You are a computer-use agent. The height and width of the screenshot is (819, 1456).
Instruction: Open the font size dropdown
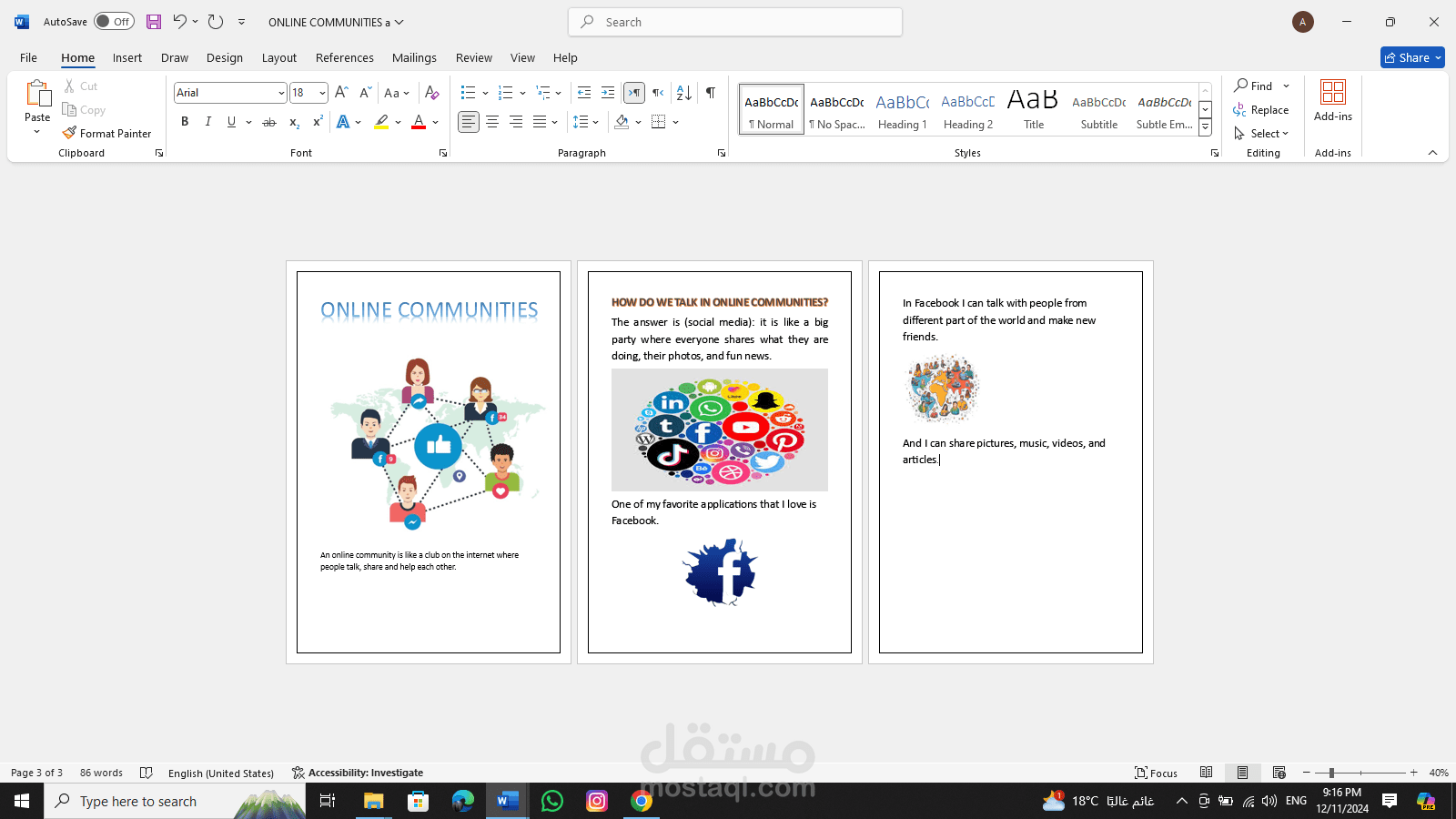322,93
